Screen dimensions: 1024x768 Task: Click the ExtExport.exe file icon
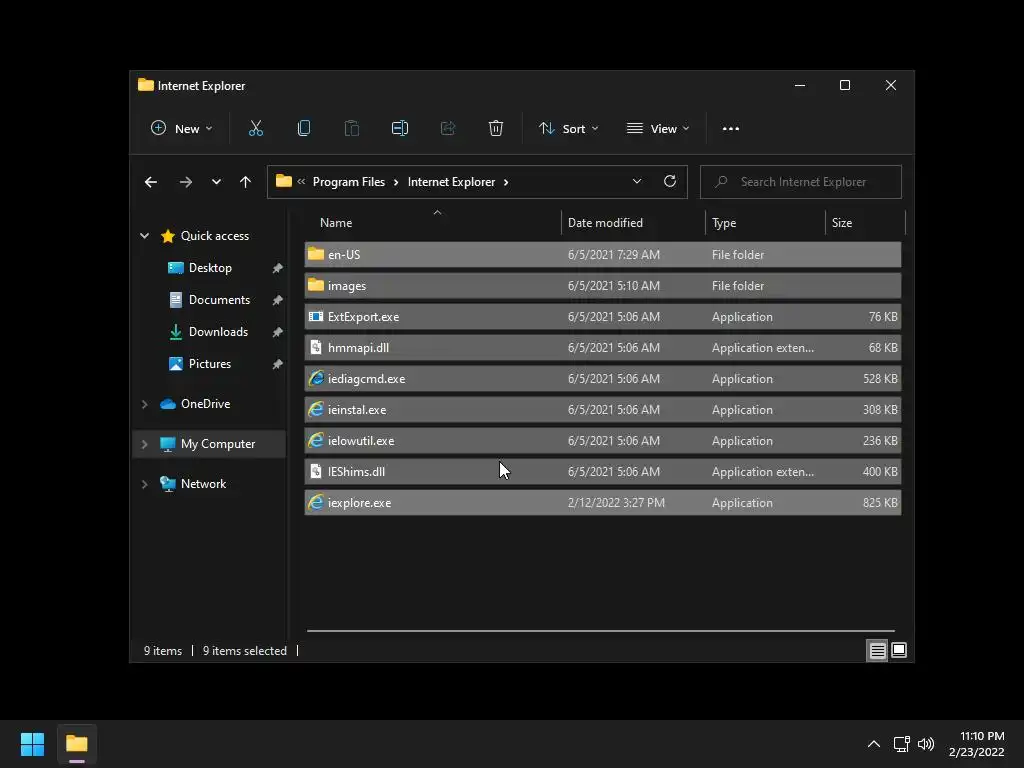(x=316, y=317)
